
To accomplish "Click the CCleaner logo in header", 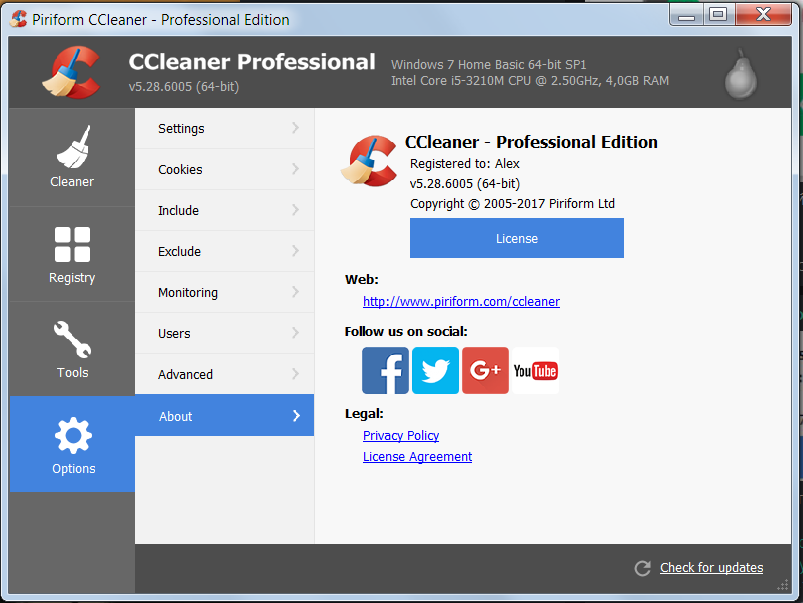I will [x=71, y=72].
